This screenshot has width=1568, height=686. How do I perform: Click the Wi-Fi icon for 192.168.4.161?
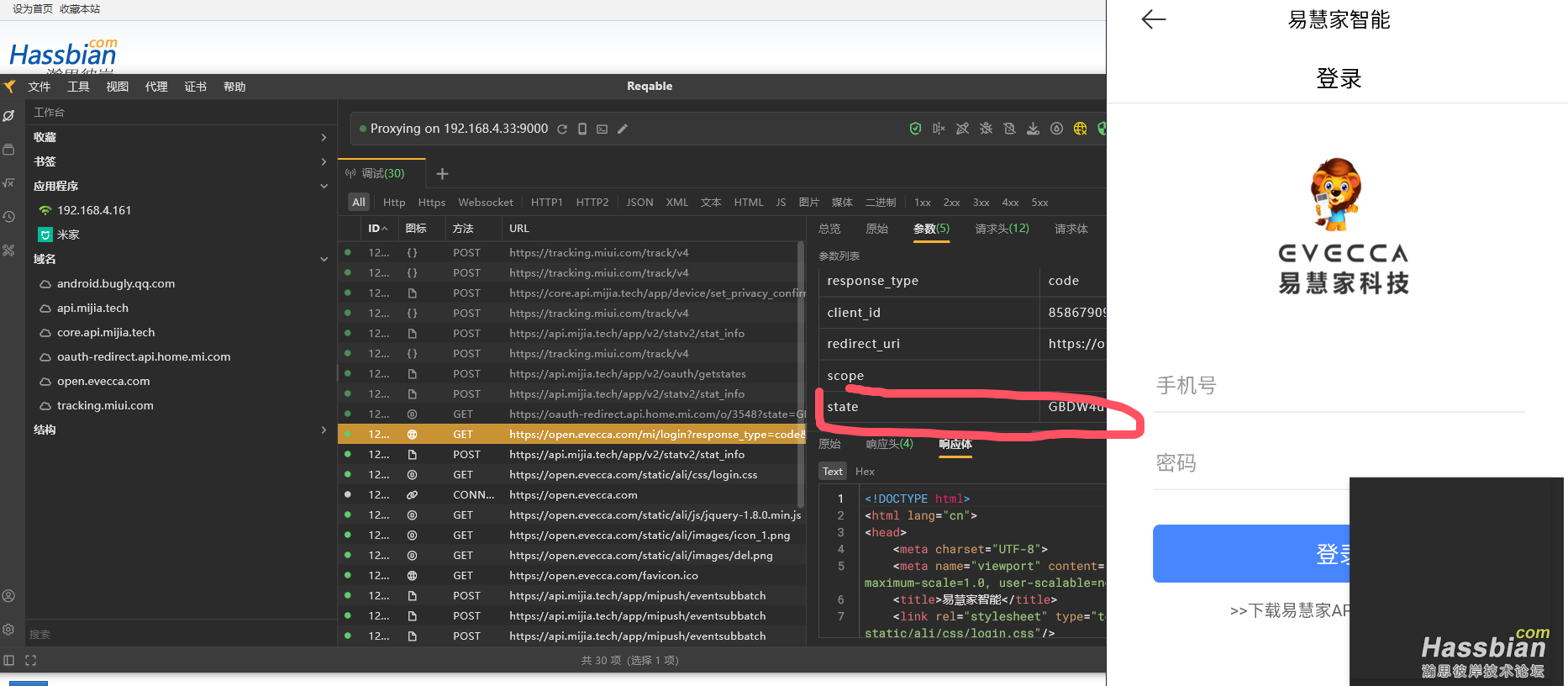(x=45, y=210)
